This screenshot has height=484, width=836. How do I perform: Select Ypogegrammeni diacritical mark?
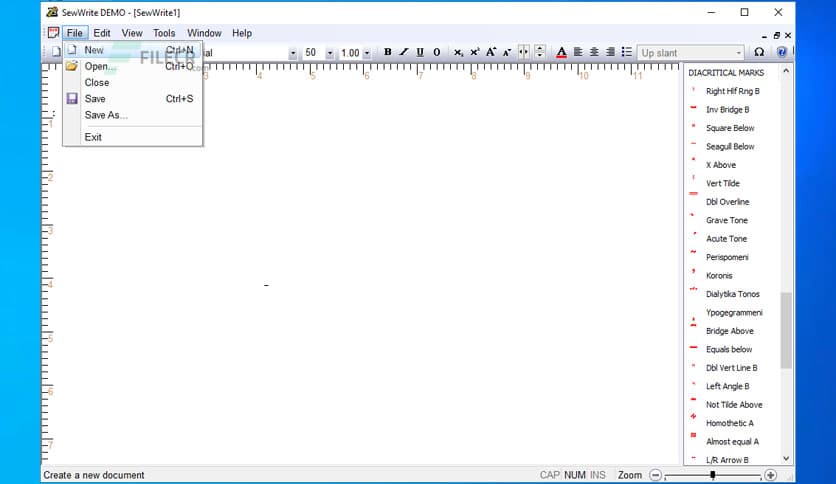tap(732, 312)
